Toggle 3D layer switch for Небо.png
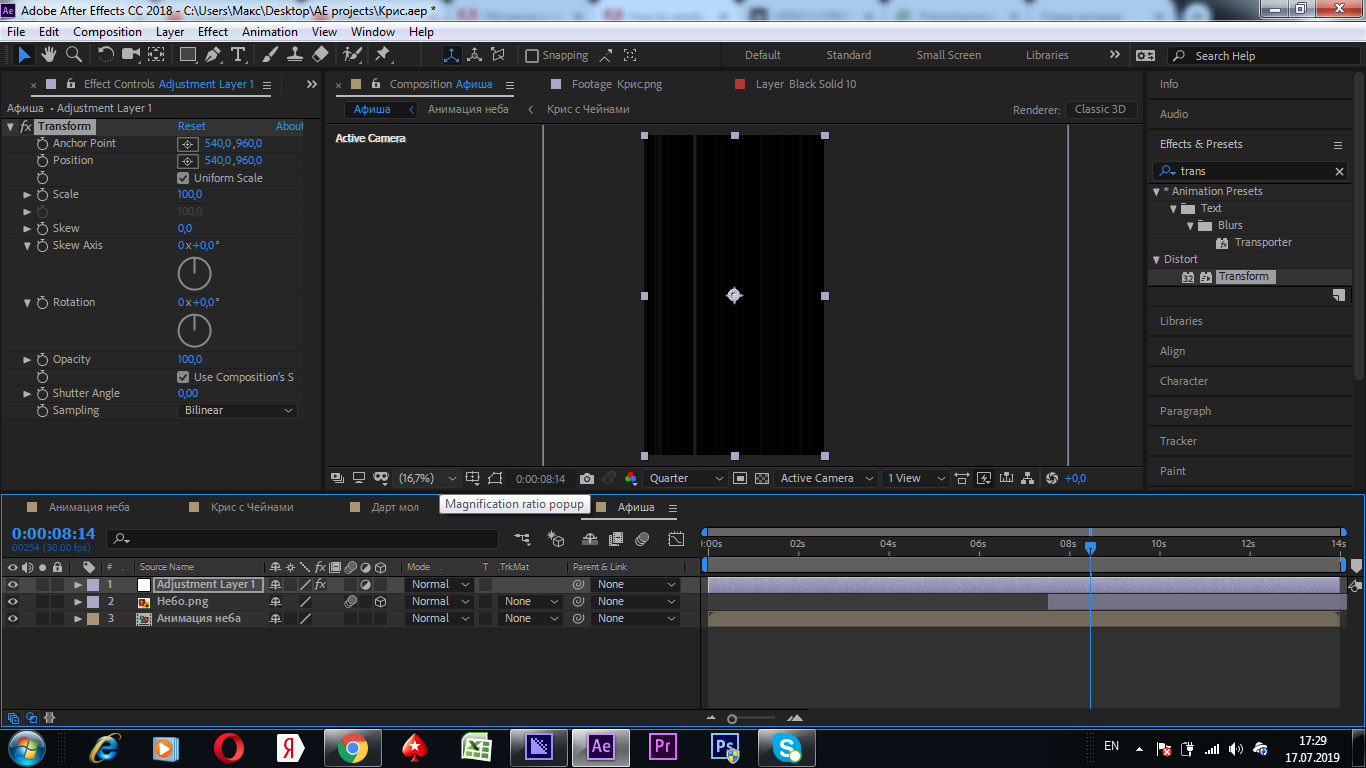 click(x=380, y=601)
